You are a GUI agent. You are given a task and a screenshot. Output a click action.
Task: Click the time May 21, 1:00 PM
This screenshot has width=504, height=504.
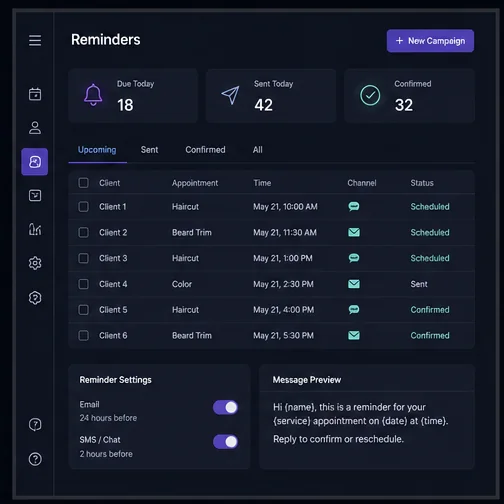click(283, 258)
